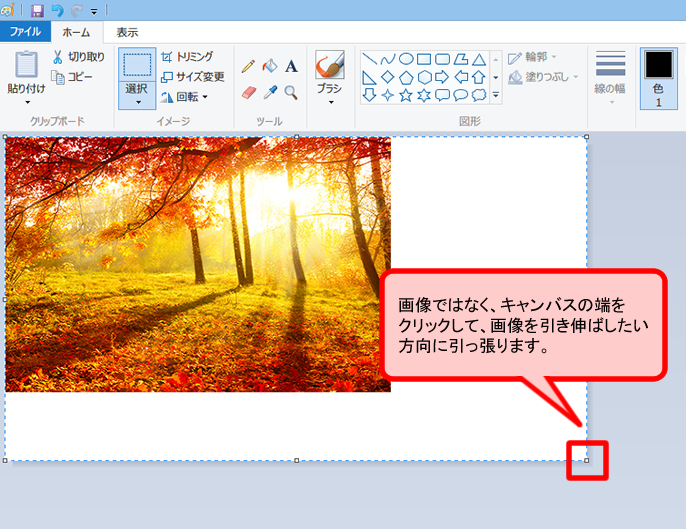Expand the ブラシ brush type dropdown
This screenshot has height=529, width=686.
pyautogui.click(x=330, y=102)
